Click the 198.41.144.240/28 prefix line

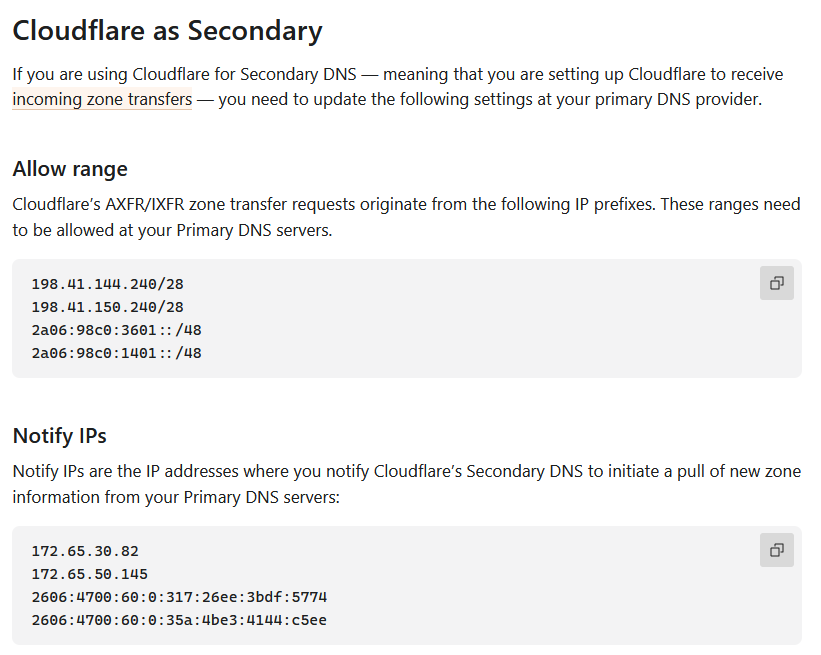[x=107, y=284]
